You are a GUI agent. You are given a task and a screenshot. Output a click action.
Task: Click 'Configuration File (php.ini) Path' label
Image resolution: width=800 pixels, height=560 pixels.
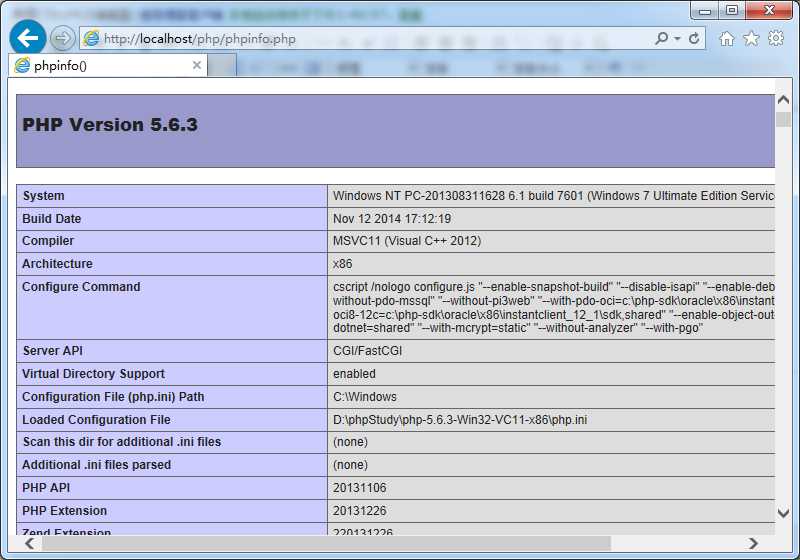[x=113, y=397]
